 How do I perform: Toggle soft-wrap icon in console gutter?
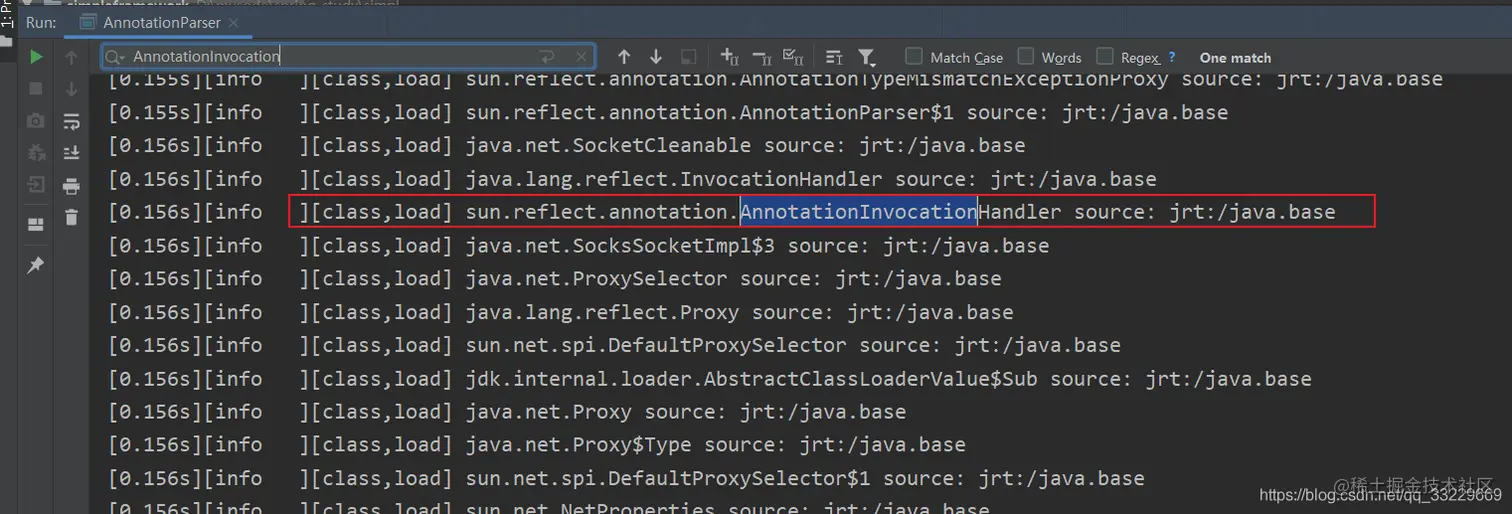click(71, 122)
